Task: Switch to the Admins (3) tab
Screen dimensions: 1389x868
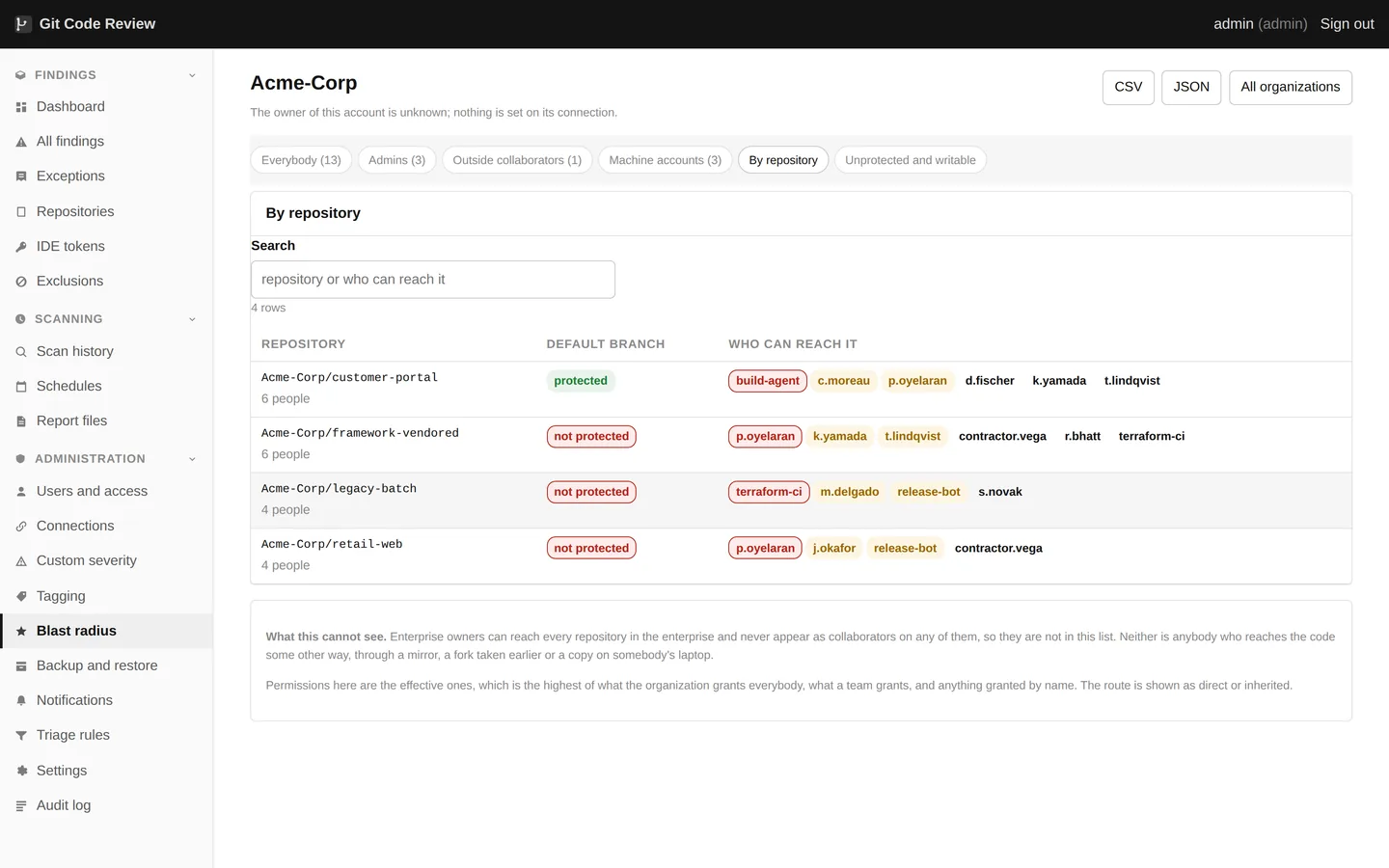Action: coord(396,160)
